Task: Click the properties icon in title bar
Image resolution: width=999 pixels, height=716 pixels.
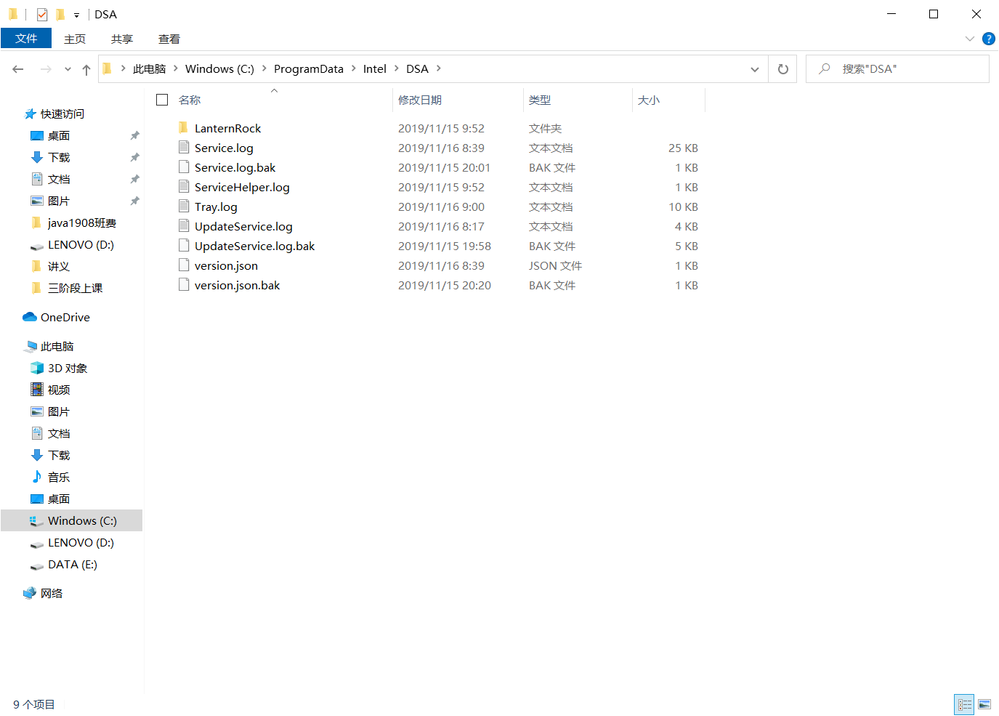Action: [x=41, y=14]
